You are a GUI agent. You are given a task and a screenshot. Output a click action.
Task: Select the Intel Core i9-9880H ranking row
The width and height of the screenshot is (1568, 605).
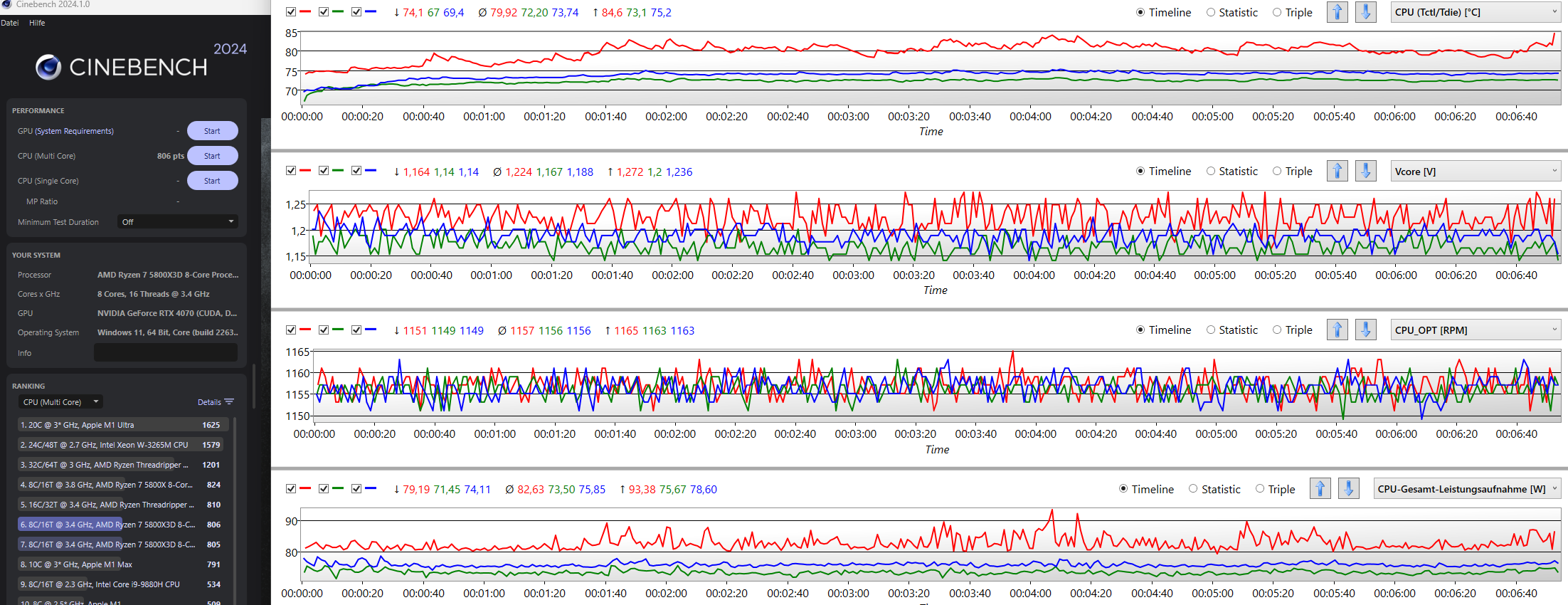(122, 584)
